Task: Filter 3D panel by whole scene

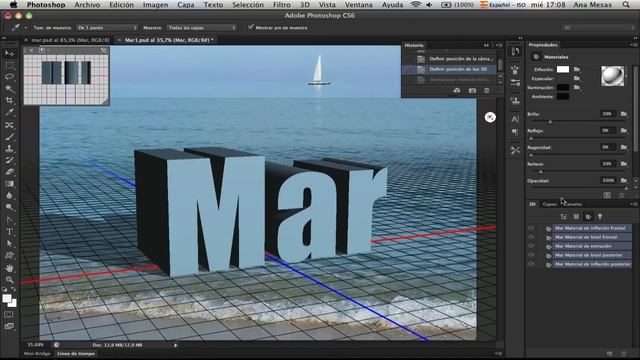Action: (564, 216)
